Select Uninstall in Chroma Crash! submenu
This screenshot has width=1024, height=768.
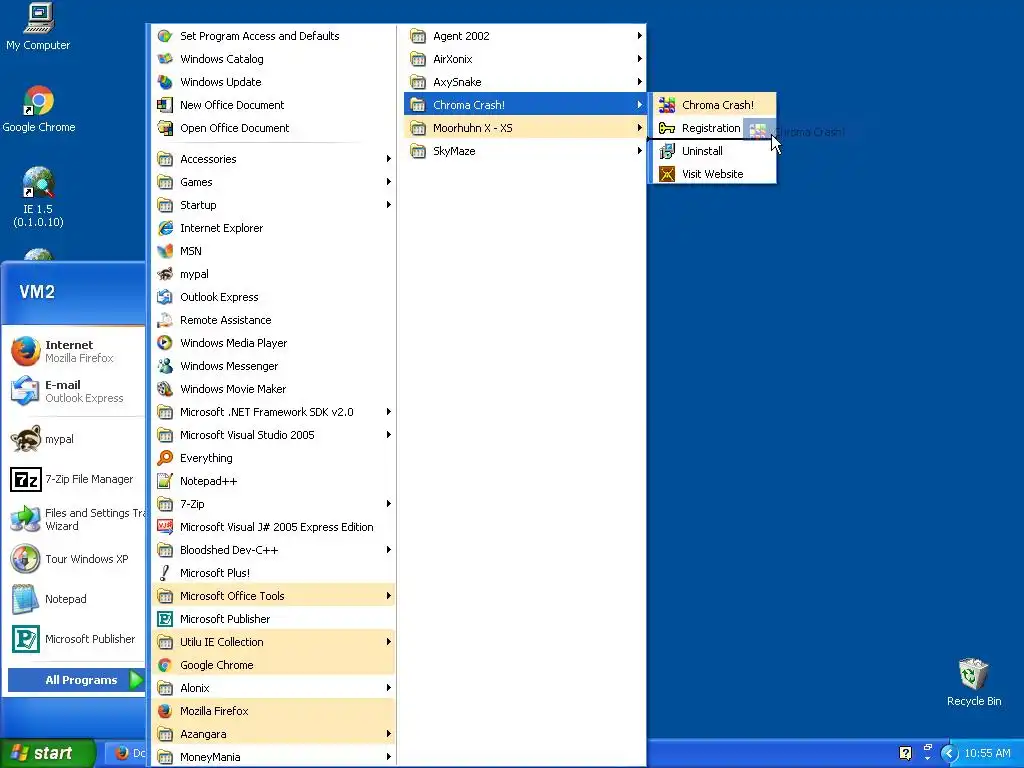point(712,151)
